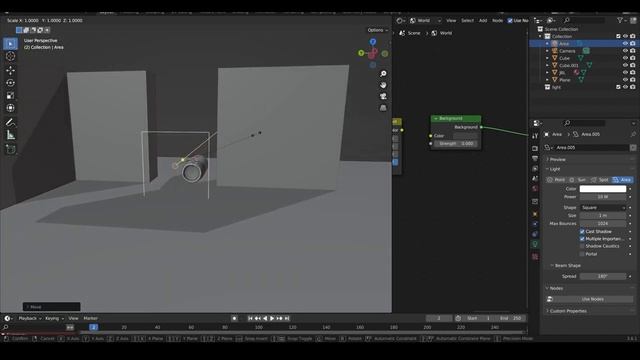Image resolution: width=640 pixels, height=360 pixels.
Task: Switch light type to Point
Action: [556, 180]
